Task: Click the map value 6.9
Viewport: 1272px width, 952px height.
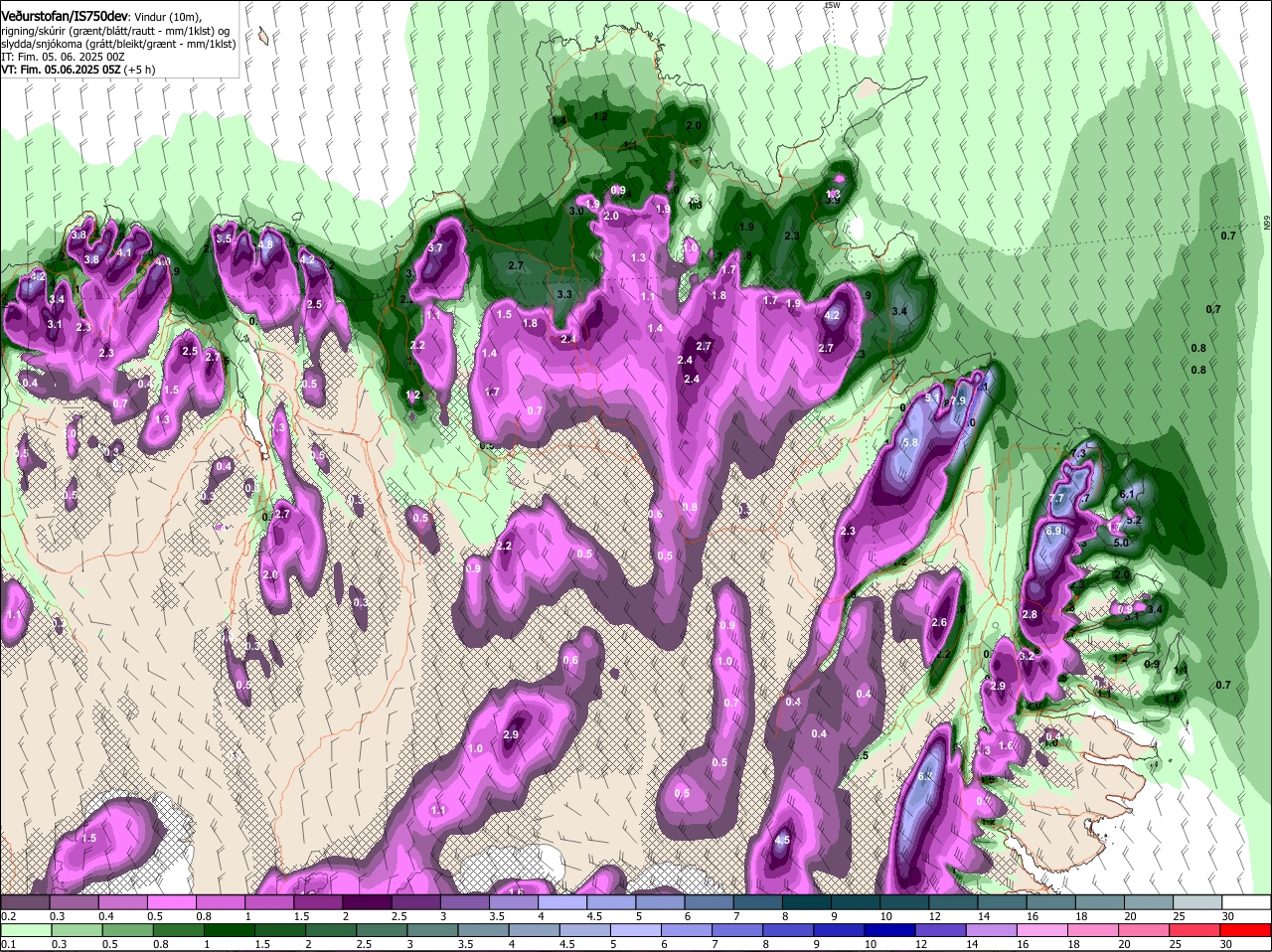Action: click(1054, 532)
